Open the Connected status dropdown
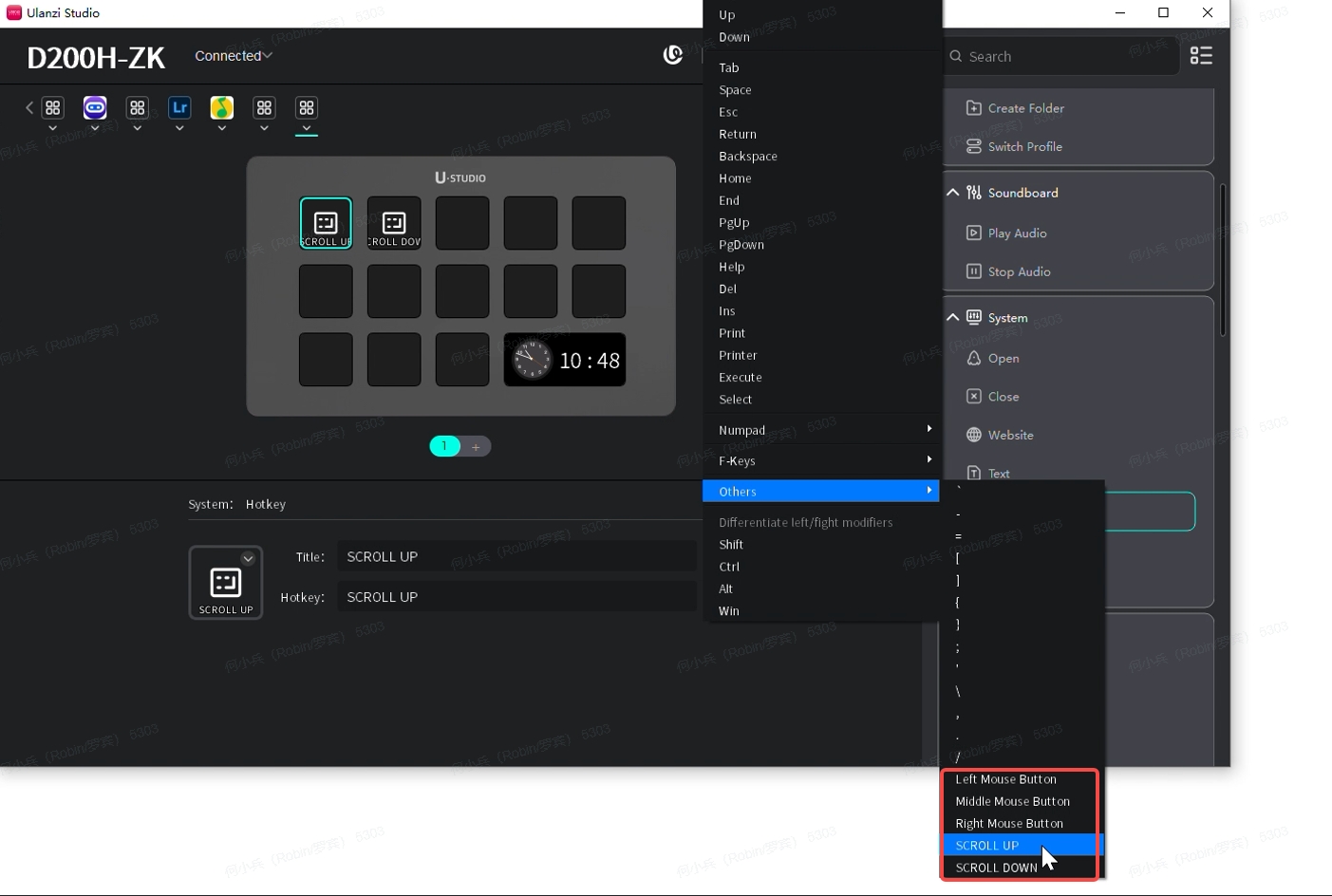Image resolution: width=1332 pixels, height=896 pixels. point(234,56)
